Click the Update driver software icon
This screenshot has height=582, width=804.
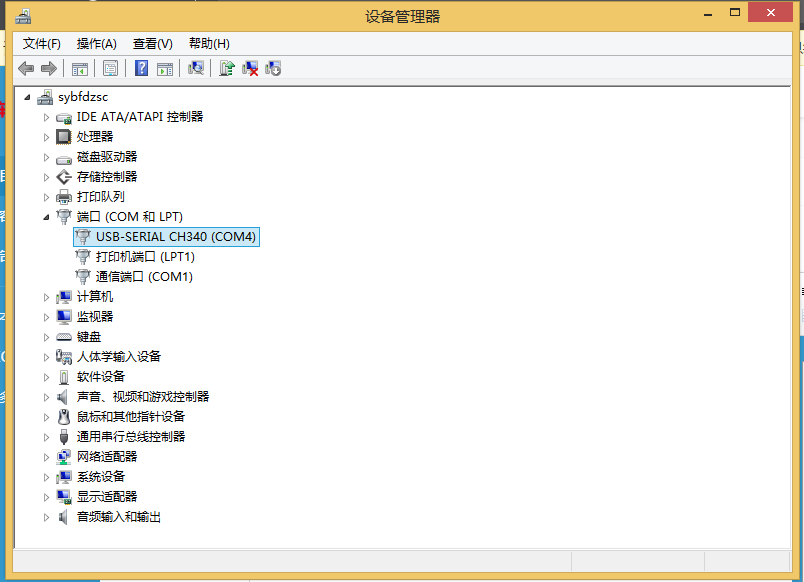point(227,68)
